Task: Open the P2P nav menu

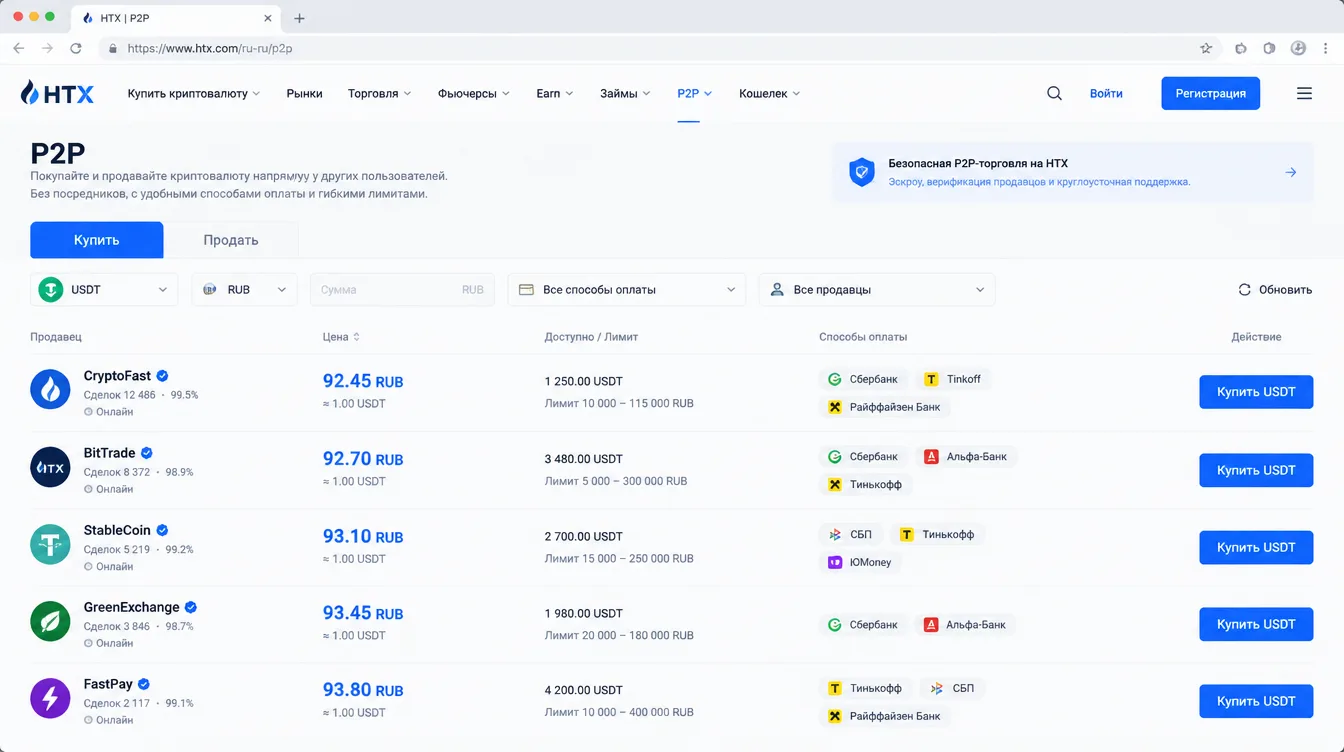Action: pos(695,93)
